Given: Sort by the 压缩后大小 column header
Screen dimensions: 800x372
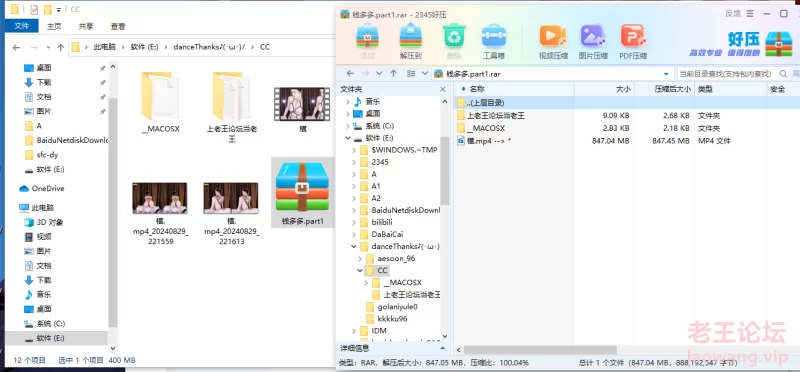Looking at the screenshot, I should pos(664,89).
